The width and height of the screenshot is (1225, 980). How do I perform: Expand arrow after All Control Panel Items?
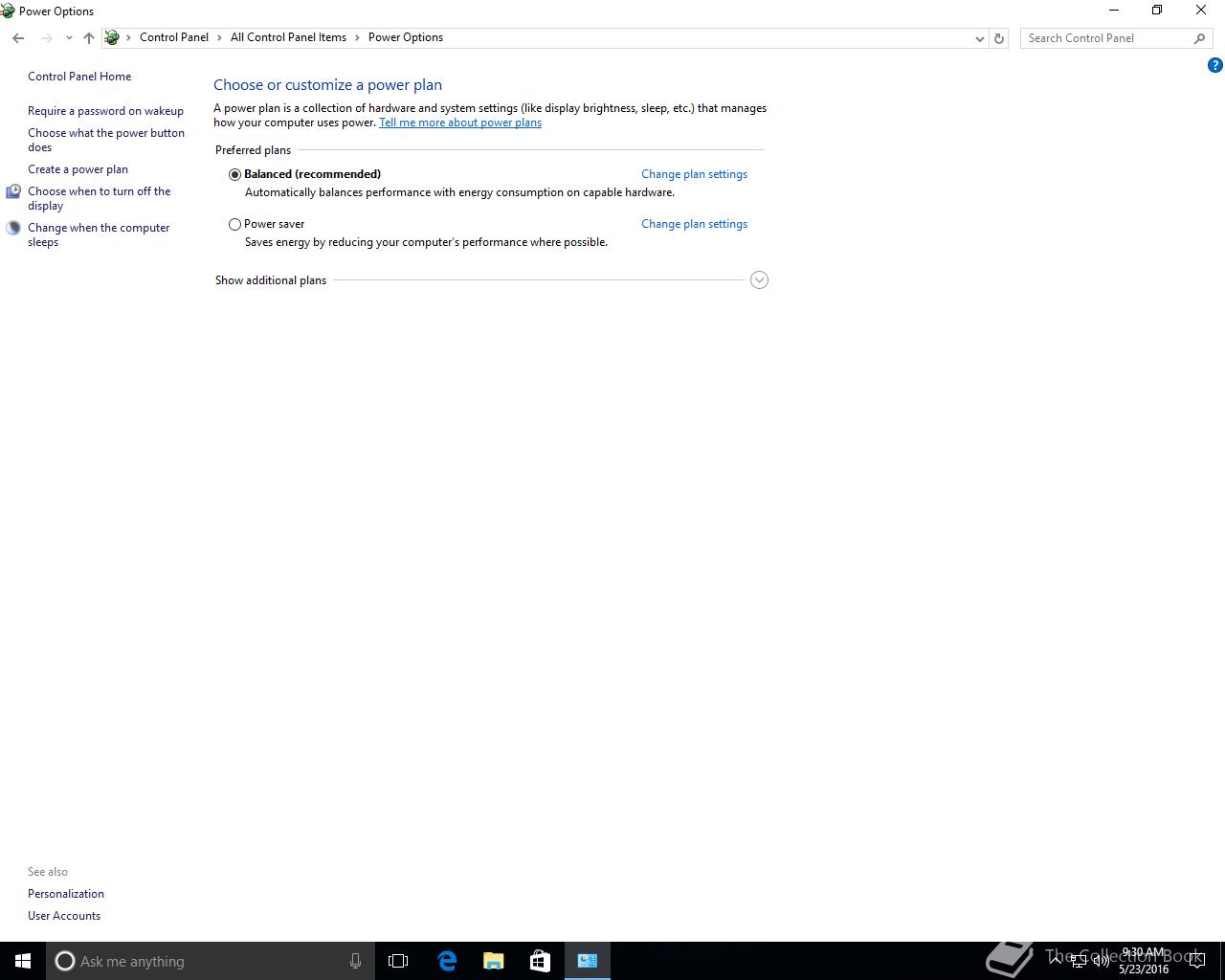(x=358, y=37)
